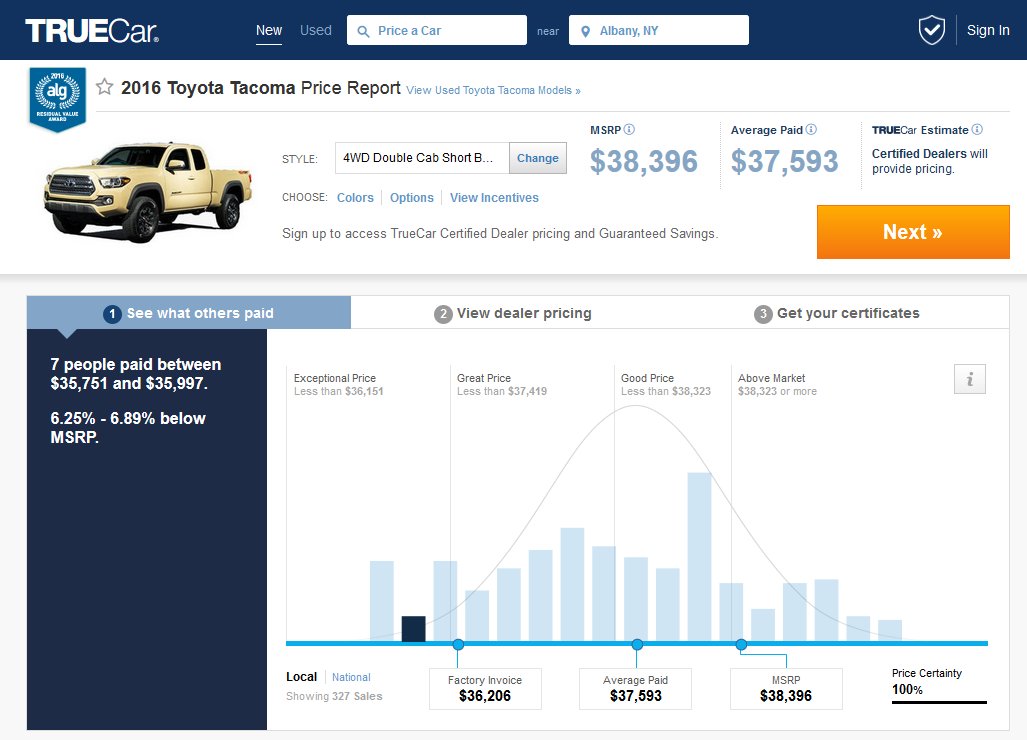Click the dark highlighted histogram bar

413,629
